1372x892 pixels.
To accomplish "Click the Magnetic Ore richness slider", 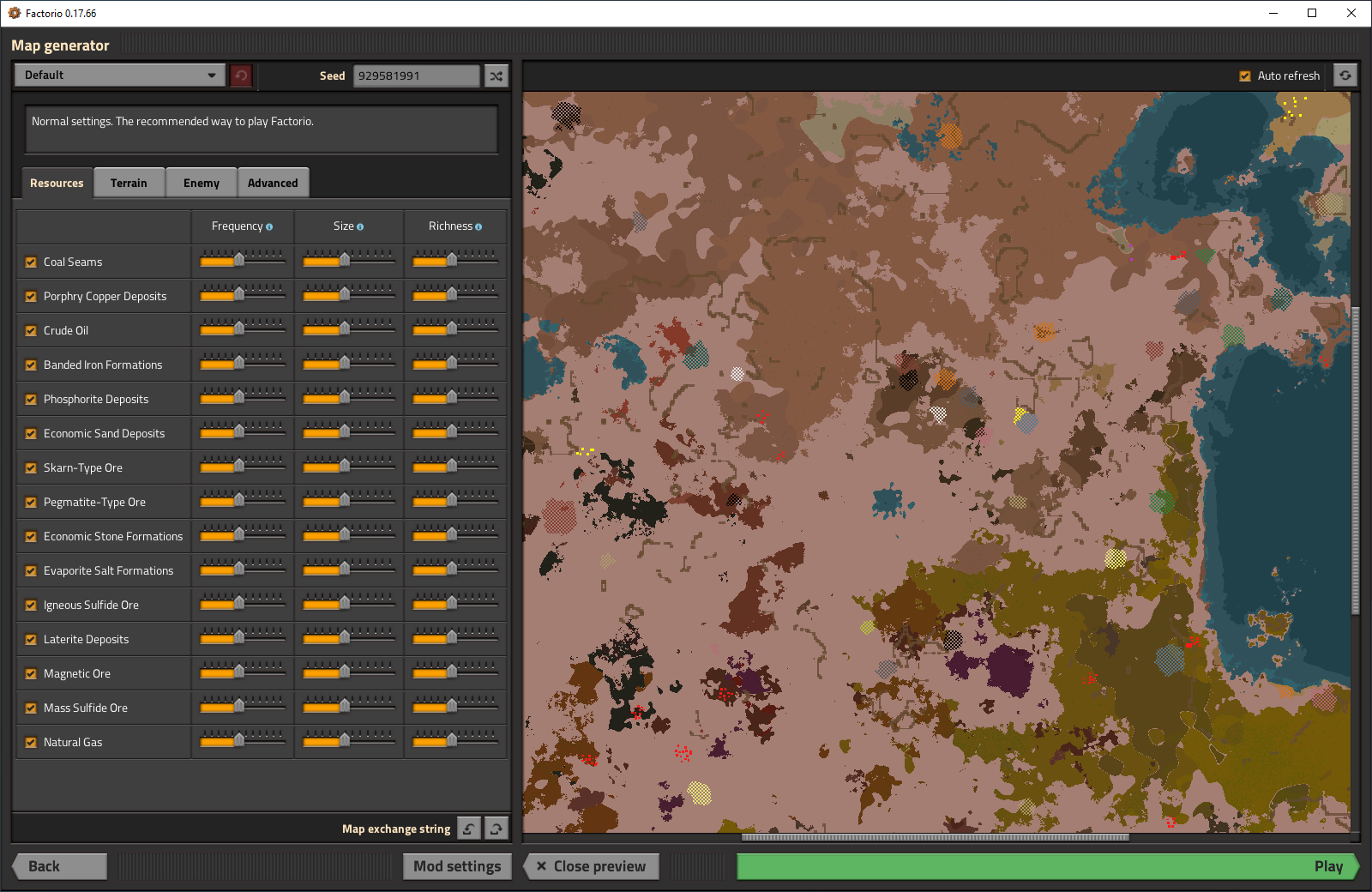I will (452, 672).
